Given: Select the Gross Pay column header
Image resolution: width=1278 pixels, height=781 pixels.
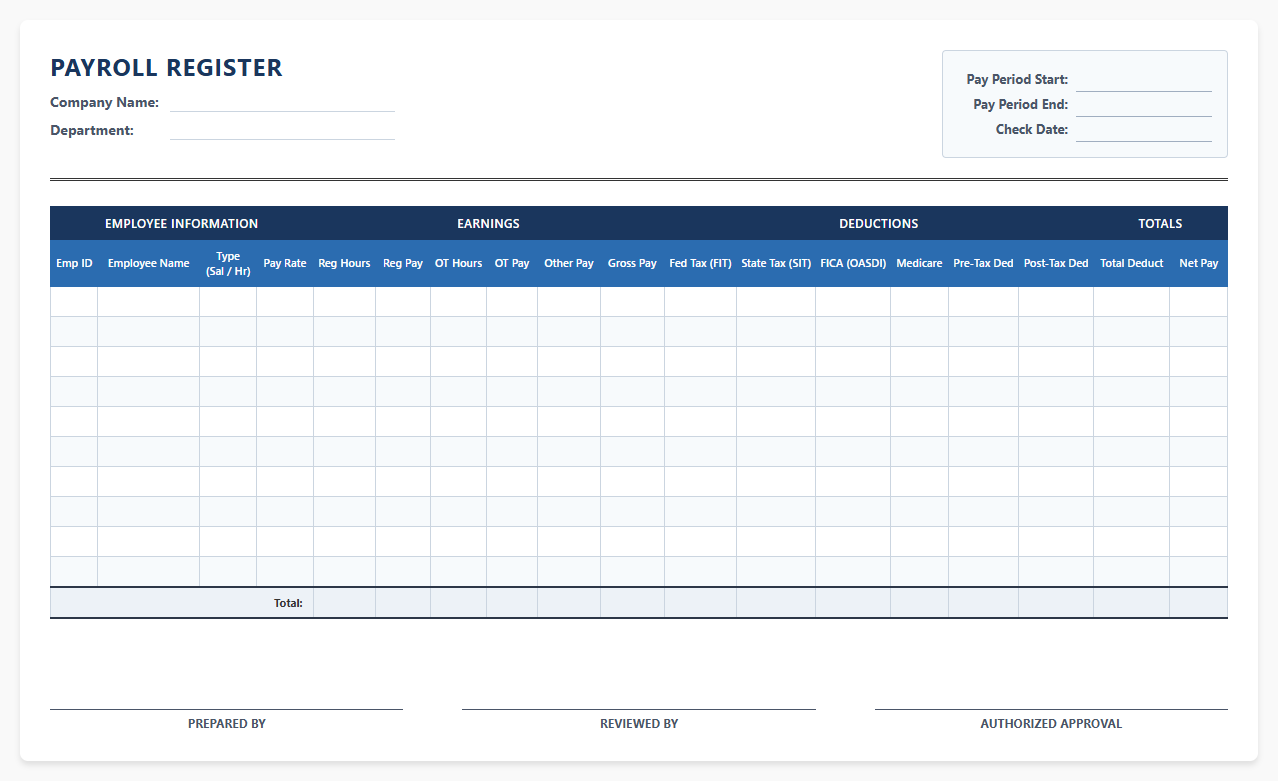Looking at the screenshot, I should coord(632,264).
